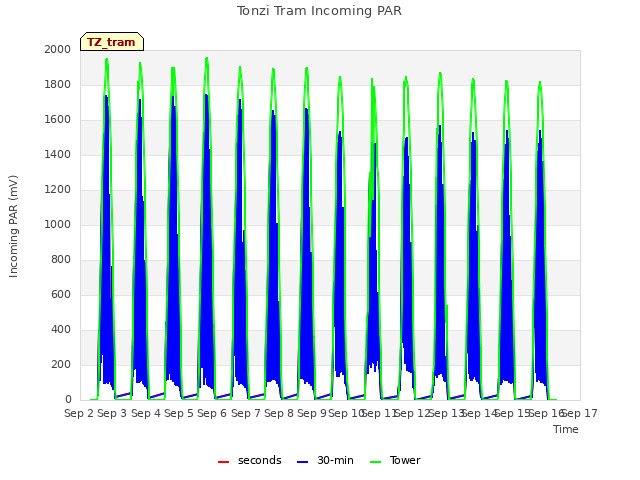Viewport: 640px width, 480px height.
Task: Click the 800 y-axis tick label
Action: pyautogui.click(x=61, y=260)
